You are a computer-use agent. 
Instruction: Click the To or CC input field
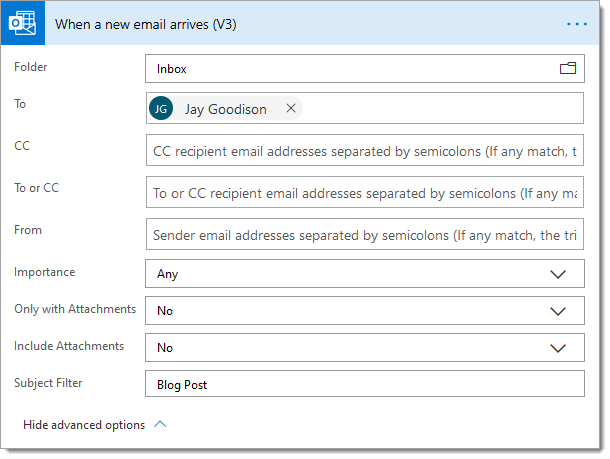tap(365, 192)
